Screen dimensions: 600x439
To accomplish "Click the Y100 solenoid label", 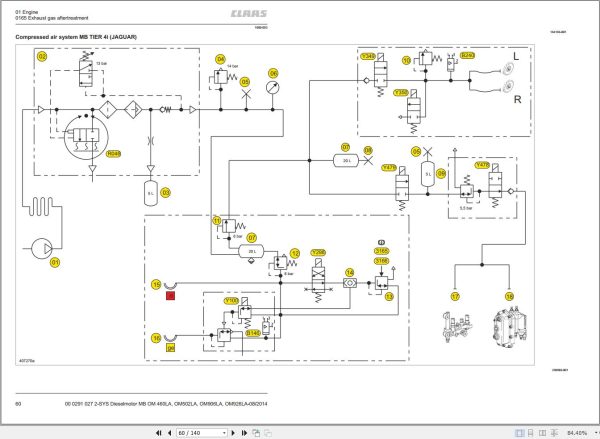I will [x=231, y=301].
